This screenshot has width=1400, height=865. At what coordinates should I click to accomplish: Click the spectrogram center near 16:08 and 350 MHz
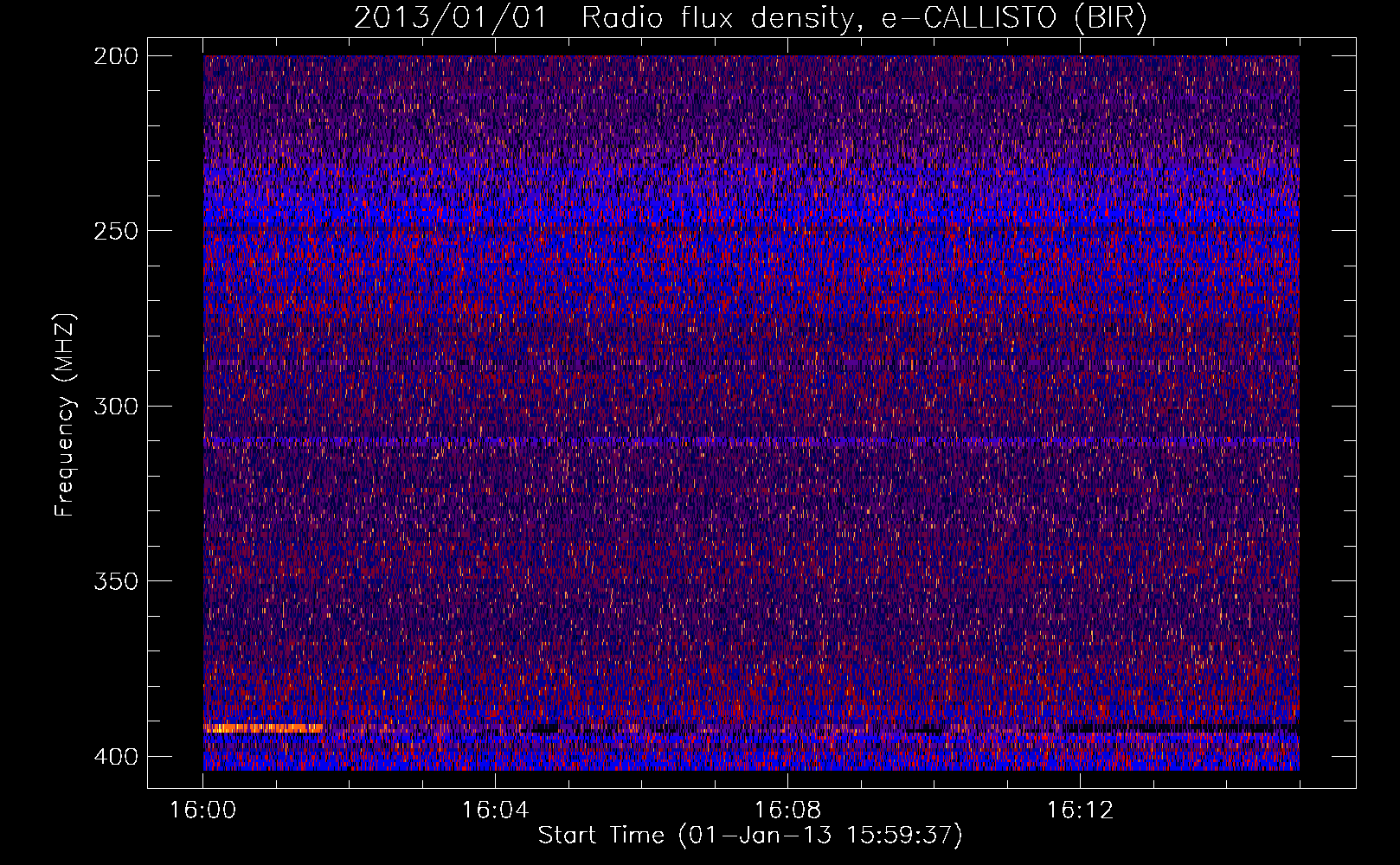click(x=787, y=580)
